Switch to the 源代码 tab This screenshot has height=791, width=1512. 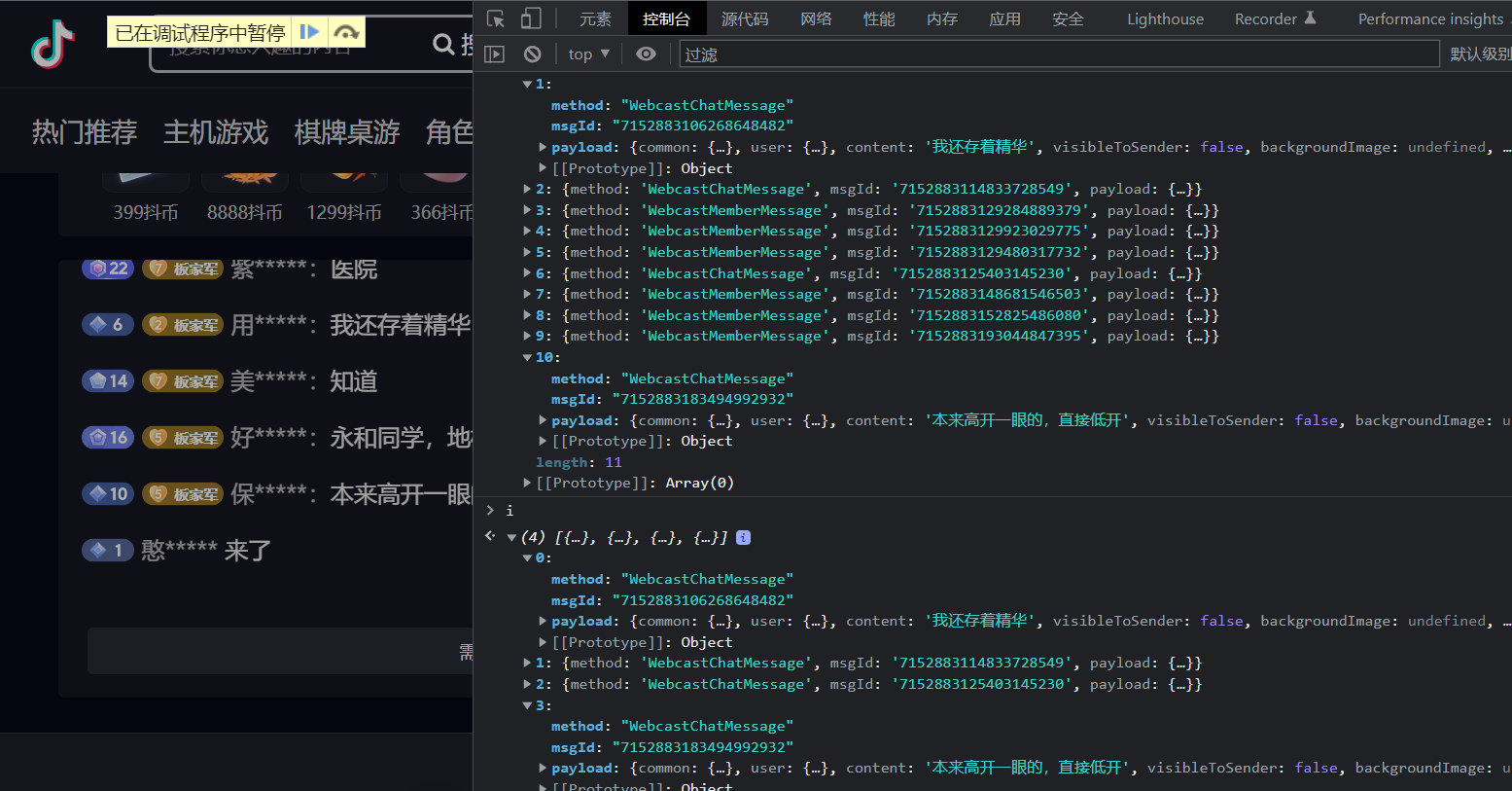(x=745, y=18)
